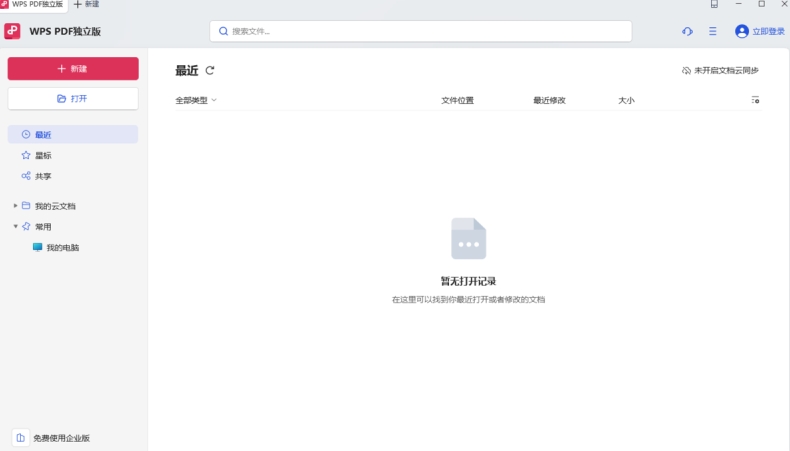Sort by 最近修改 column header
Viewport: 790px width, 451px height.
549,100
